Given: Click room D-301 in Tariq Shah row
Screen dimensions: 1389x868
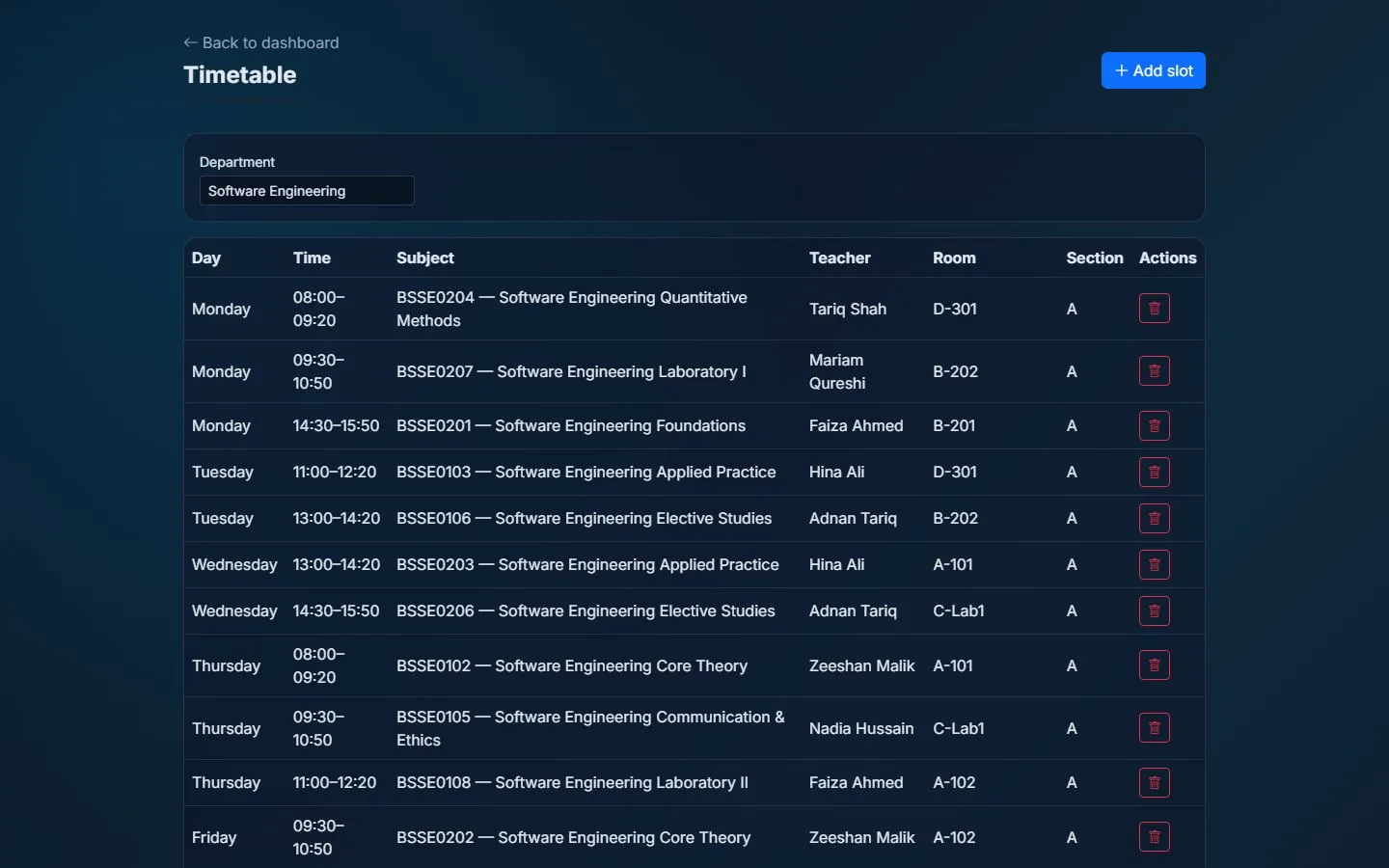Looking at the screenshot, I should (x=955, y=309).
